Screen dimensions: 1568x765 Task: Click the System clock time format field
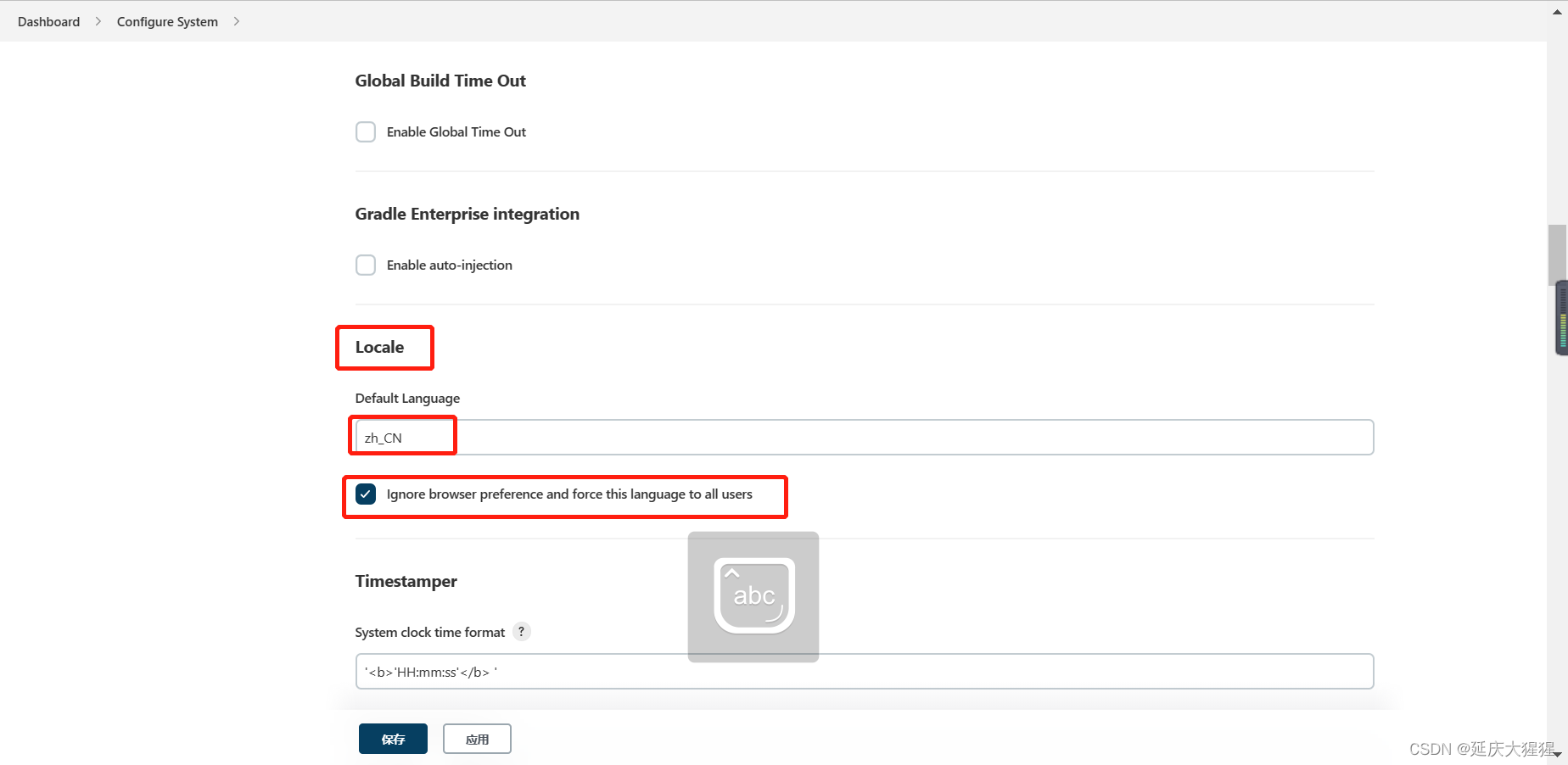coord(865,672)
